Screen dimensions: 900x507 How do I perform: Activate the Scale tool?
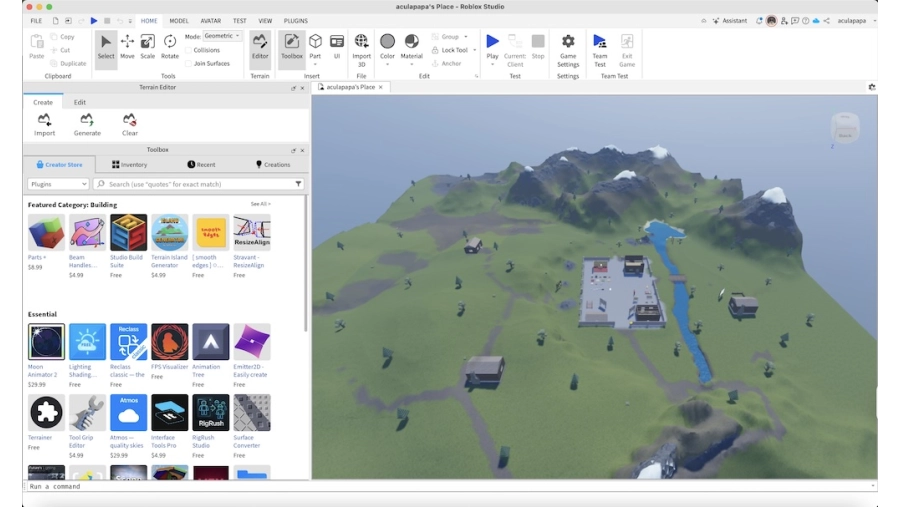pyautogui.click(x=148, y=47)
